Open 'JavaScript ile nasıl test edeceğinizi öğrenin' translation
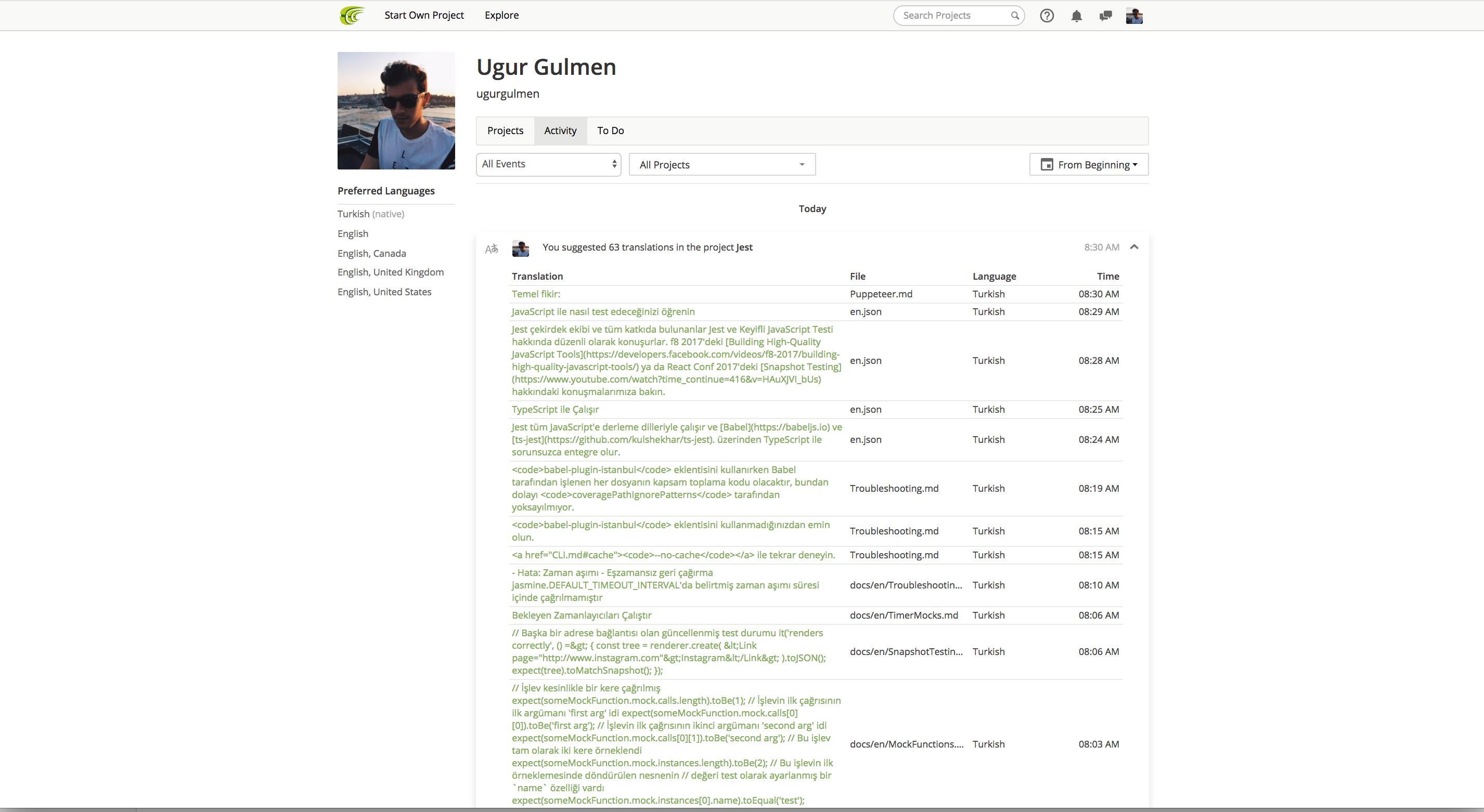The image size is (1484, 812). tap(603, 311)
